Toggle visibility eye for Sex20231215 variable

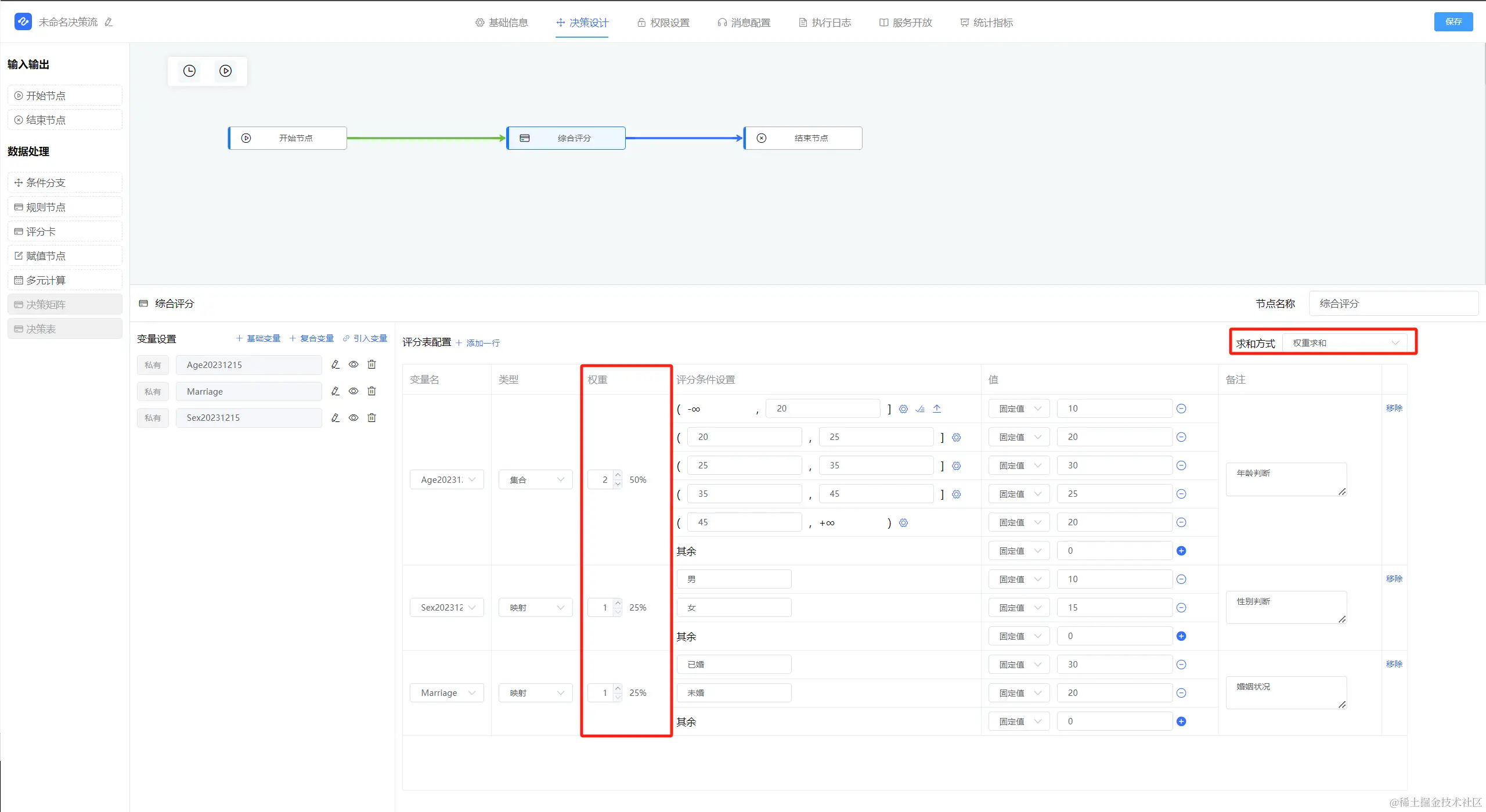pyautogui.click(x=354, y=418)
